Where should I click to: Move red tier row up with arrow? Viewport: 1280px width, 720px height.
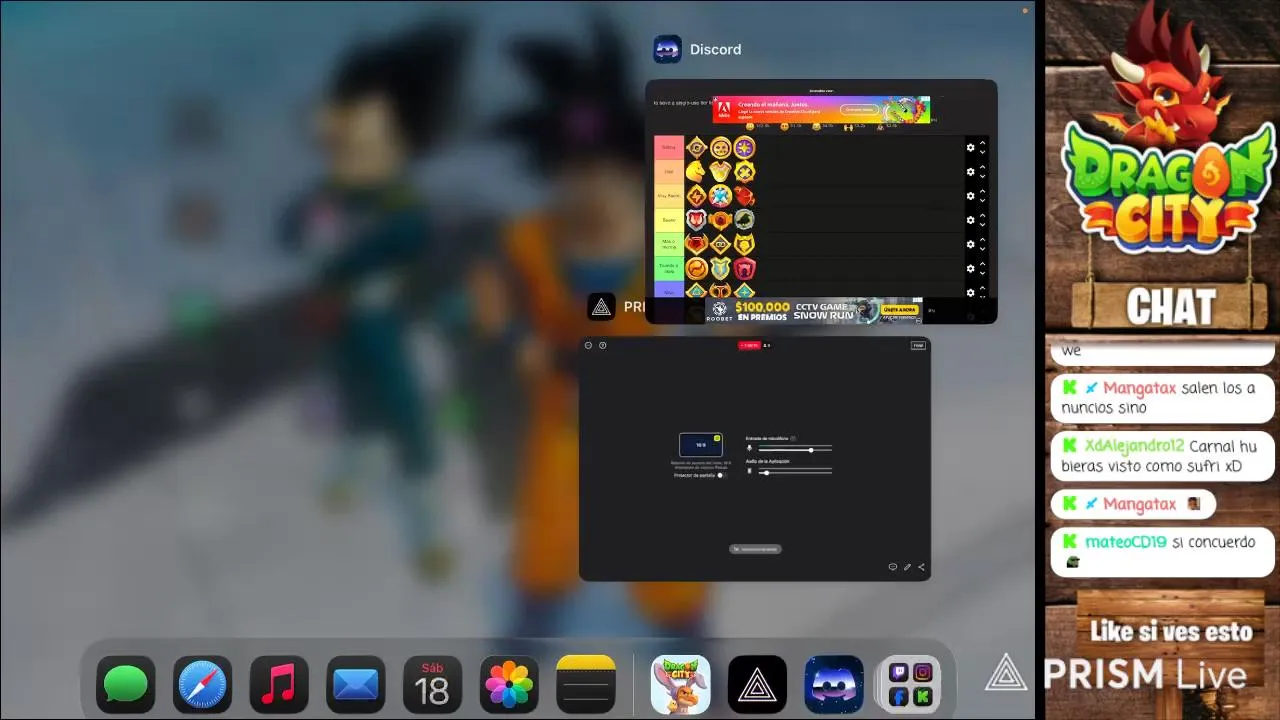pyautogui.click(x=983, y=143)
